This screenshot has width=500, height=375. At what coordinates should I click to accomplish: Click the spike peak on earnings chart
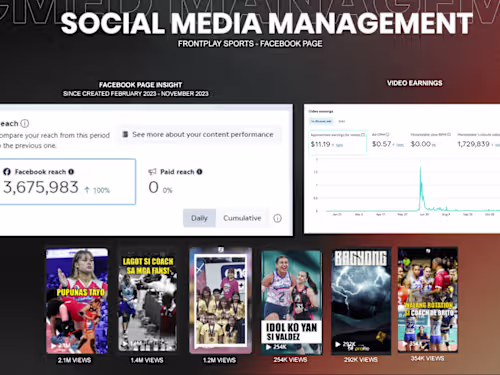[x=421, y=168]
